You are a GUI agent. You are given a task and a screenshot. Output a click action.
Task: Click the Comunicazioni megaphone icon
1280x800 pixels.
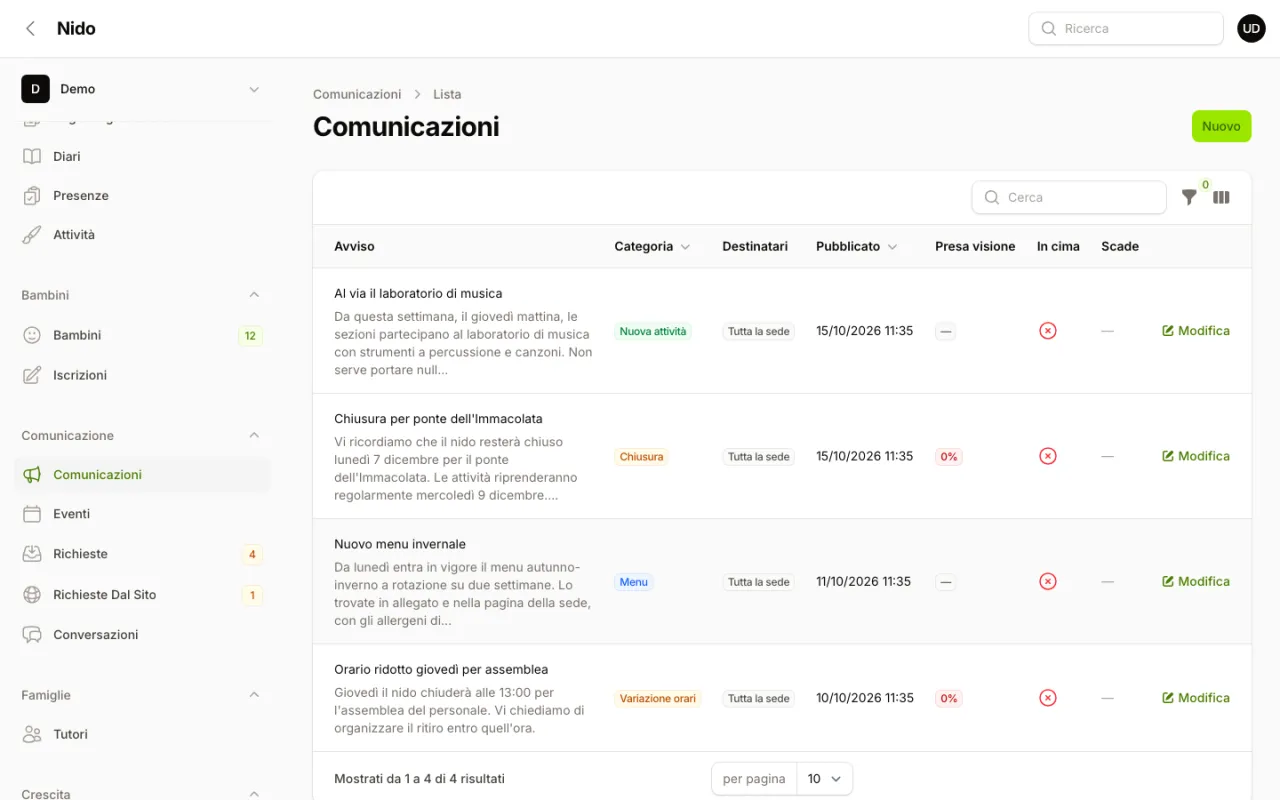pyautogui.click(x=33, y=474)
